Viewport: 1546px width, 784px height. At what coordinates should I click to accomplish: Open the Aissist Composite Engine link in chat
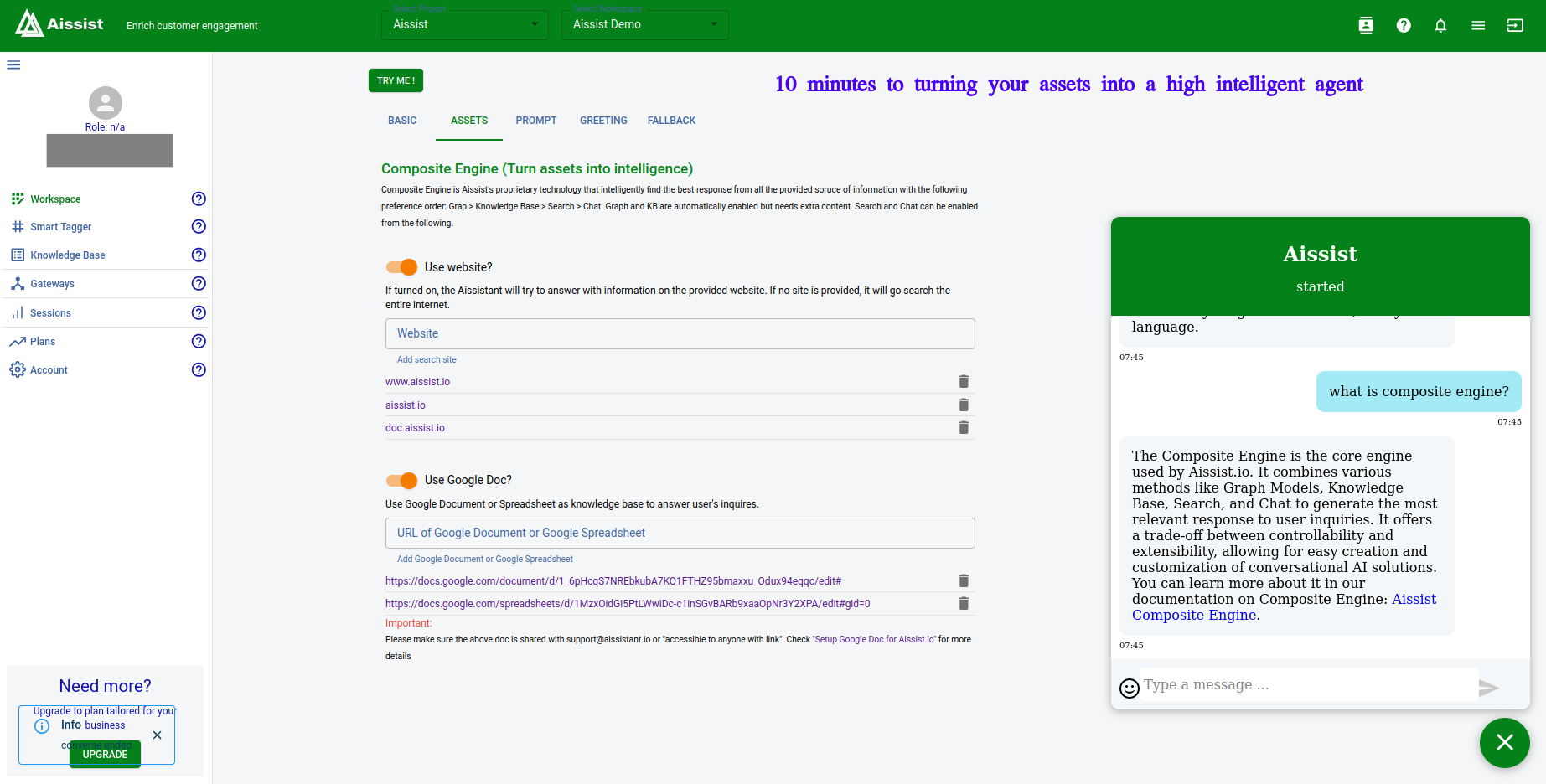point(1284,607)
